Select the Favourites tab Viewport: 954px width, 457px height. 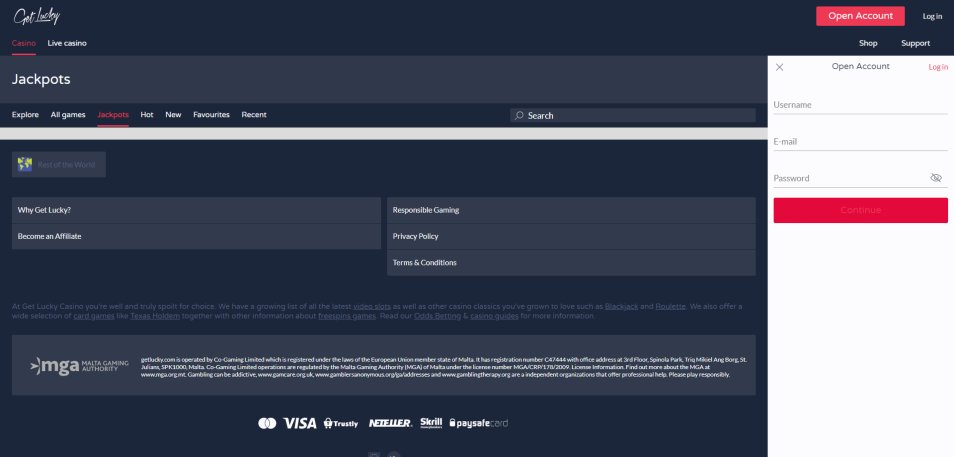(x=211, y=114)
